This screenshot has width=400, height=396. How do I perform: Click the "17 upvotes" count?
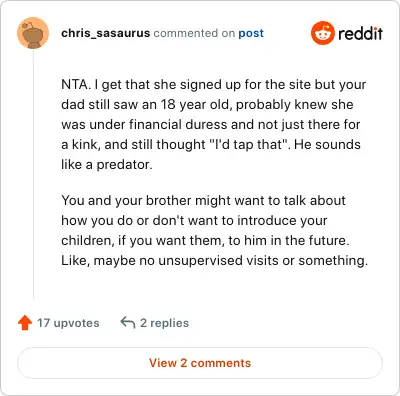pos(68,323)
